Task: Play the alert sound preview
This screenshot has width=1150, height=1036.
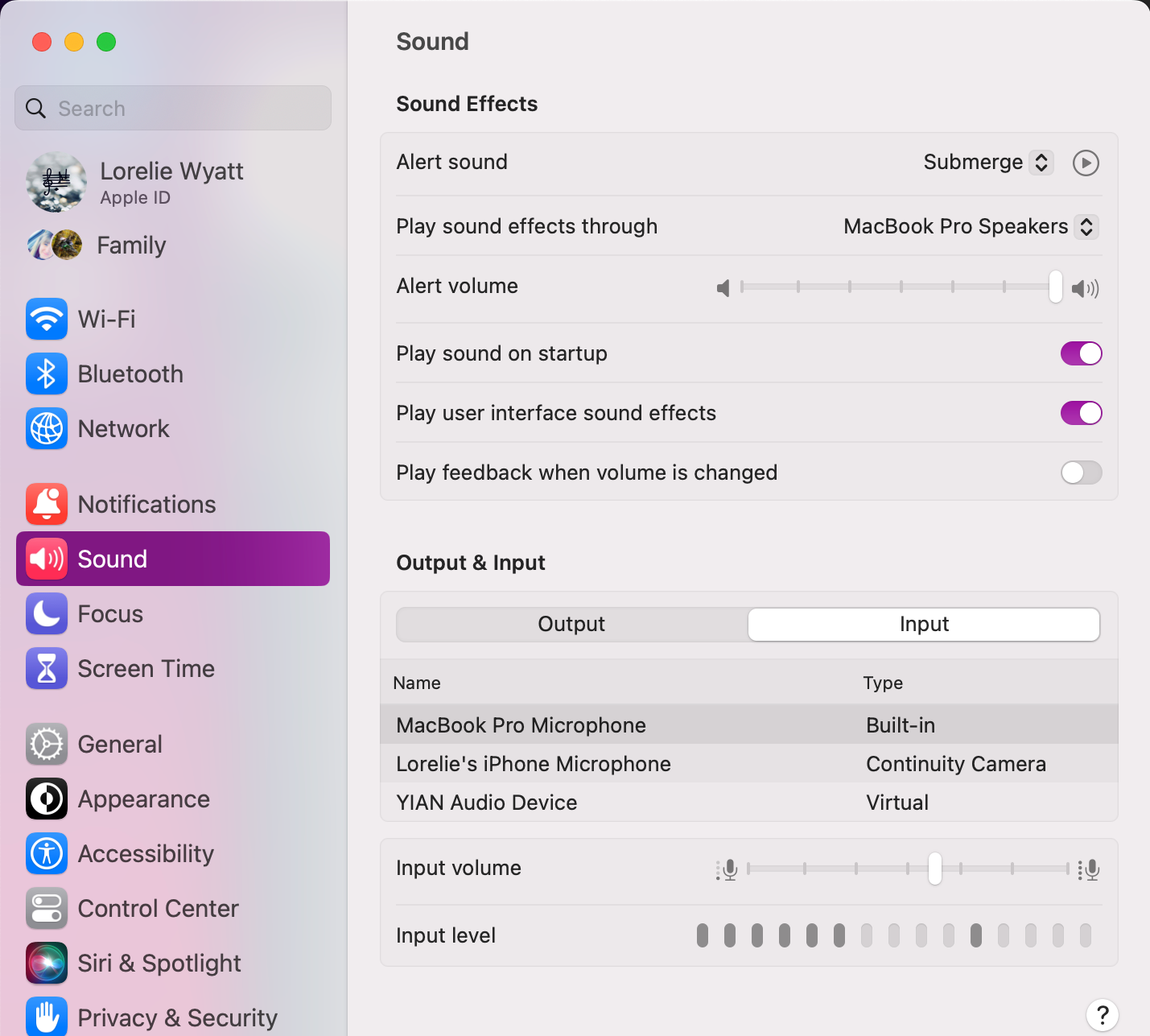Action: click(x=1086, y=163)
